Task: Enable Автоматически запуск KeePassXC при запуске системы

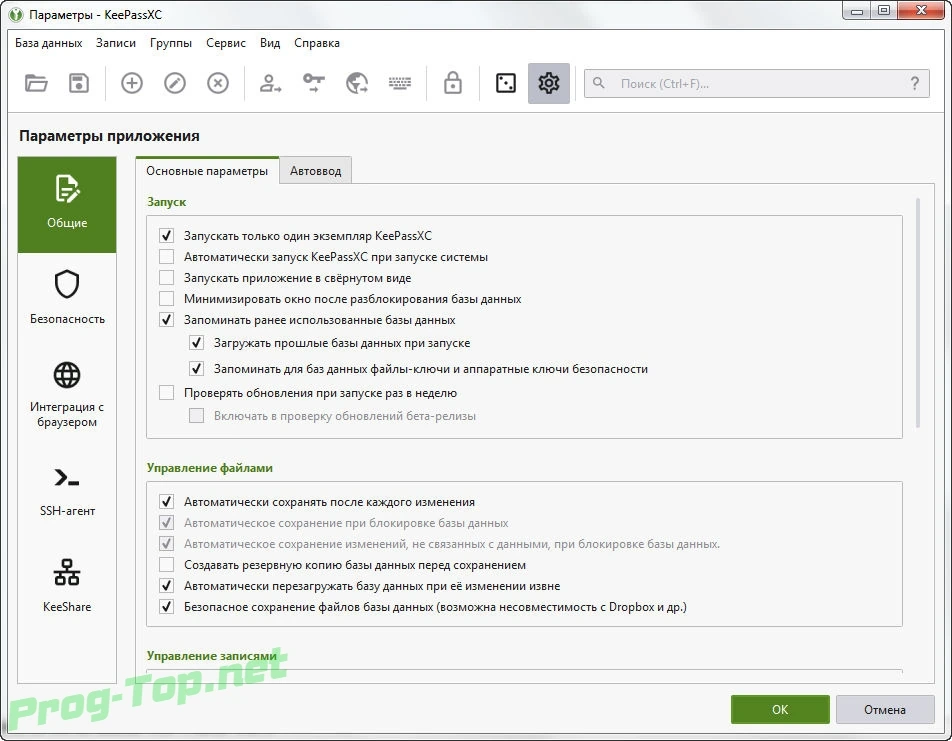Action: tap(166, 257)
